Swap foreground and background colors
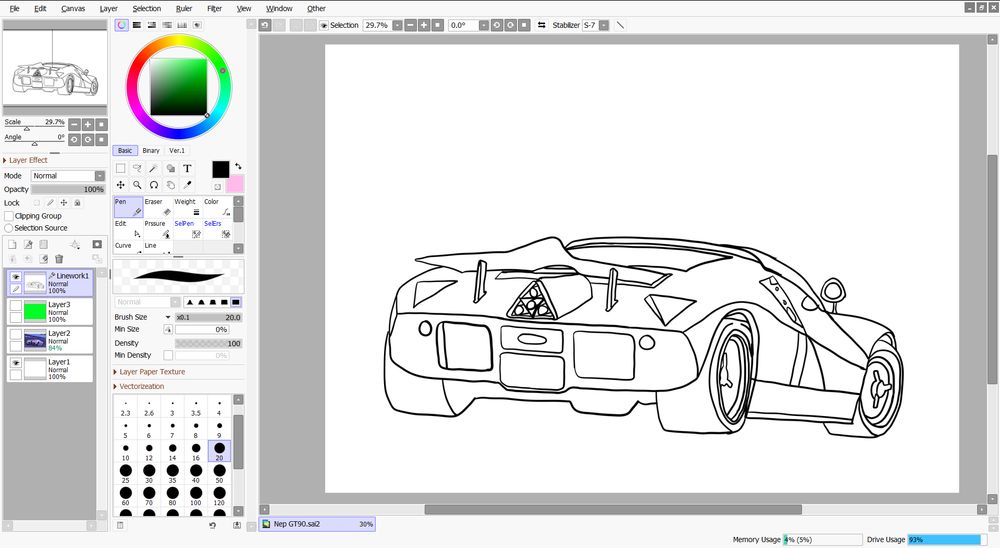This screenshot has height=548, width=1000. point(238,167)
